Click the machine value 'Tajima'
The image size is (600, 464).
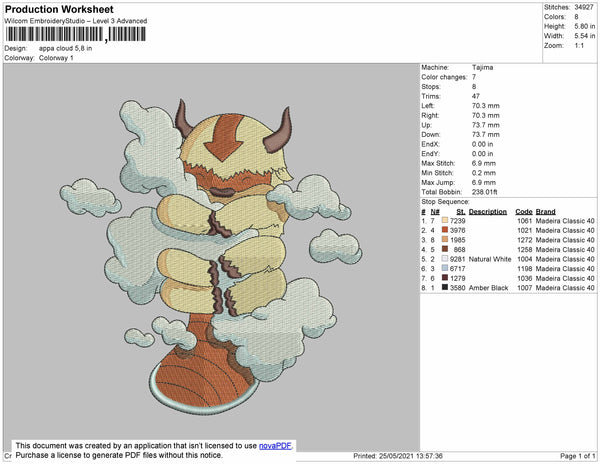point(483,67)
